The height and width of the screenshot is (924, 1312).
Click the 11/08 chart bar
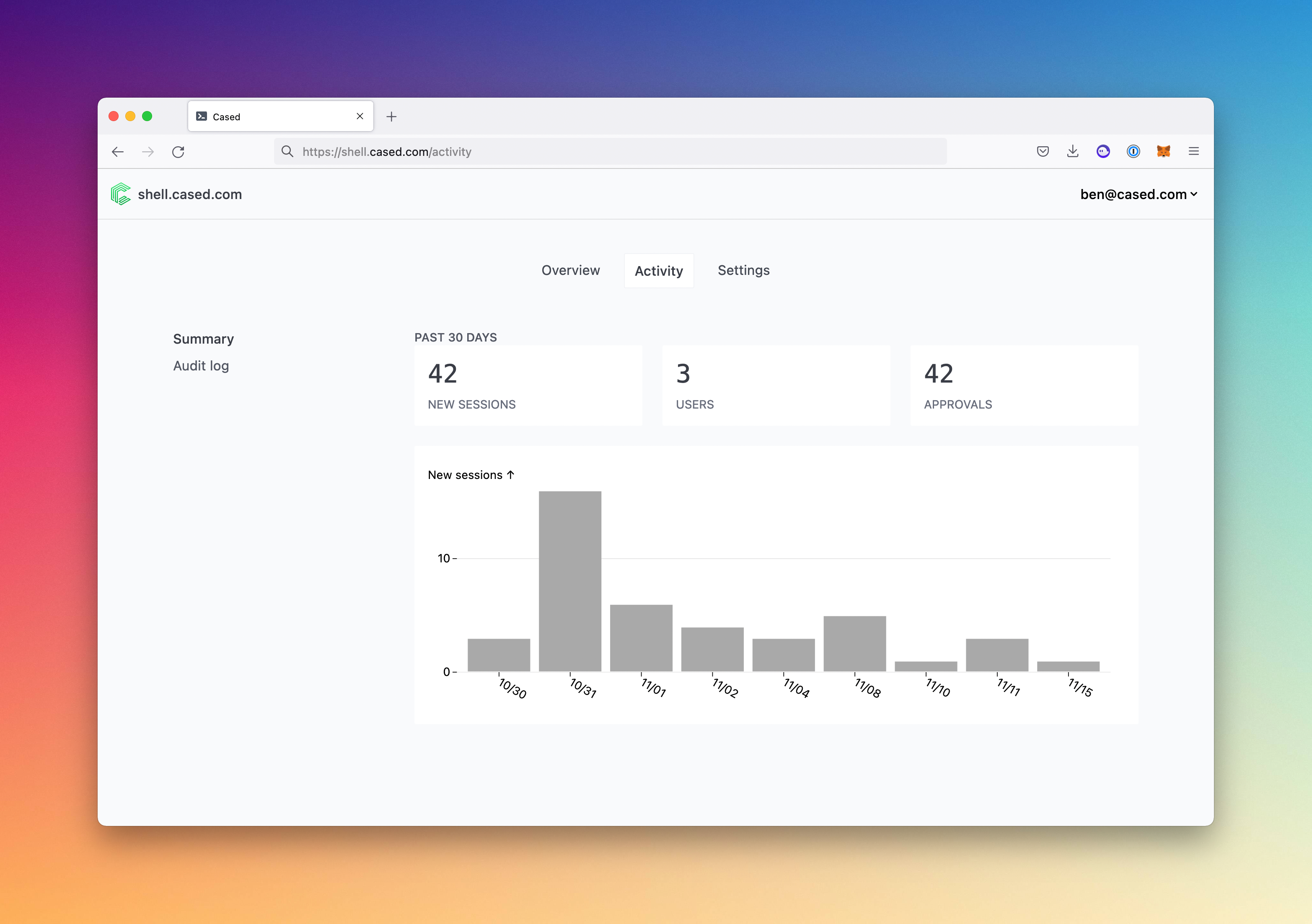point(855,643)
